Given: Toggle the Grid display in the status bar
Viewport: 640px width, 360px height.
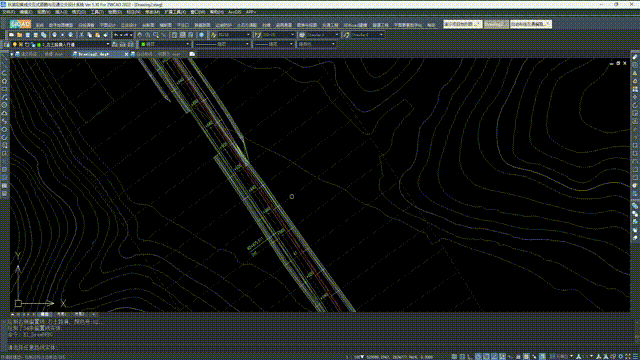Looking at the screenshot, I should (462, 357).
